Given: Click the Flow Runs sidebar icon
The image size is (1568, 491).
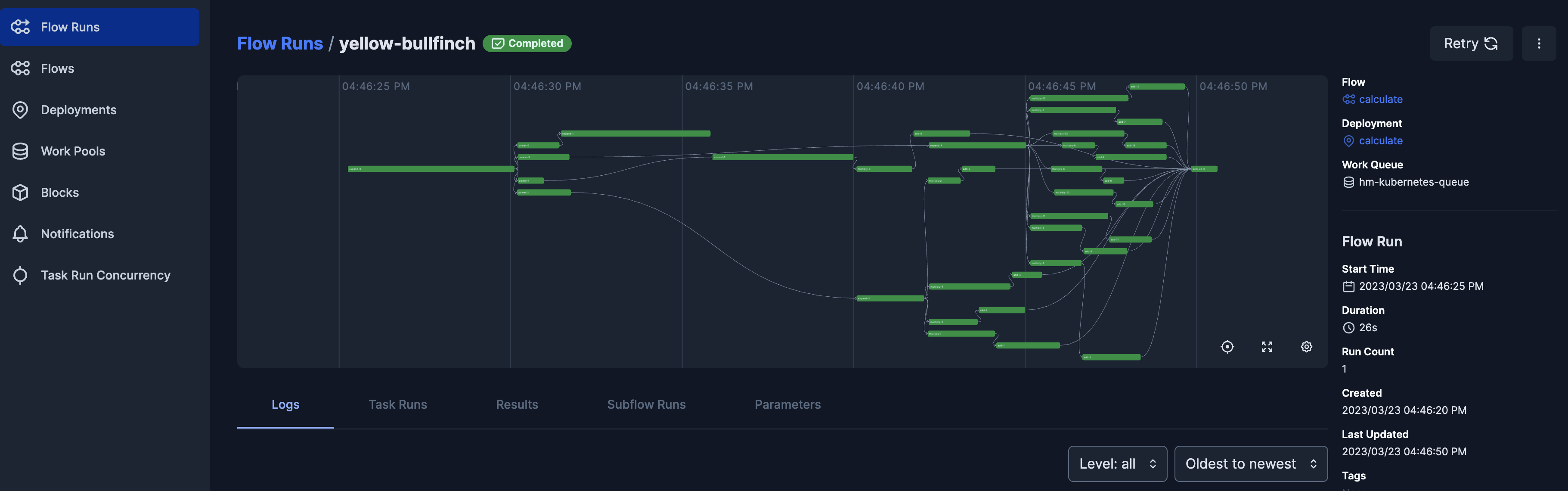Looking at the screenshot, I should point(20,27).
